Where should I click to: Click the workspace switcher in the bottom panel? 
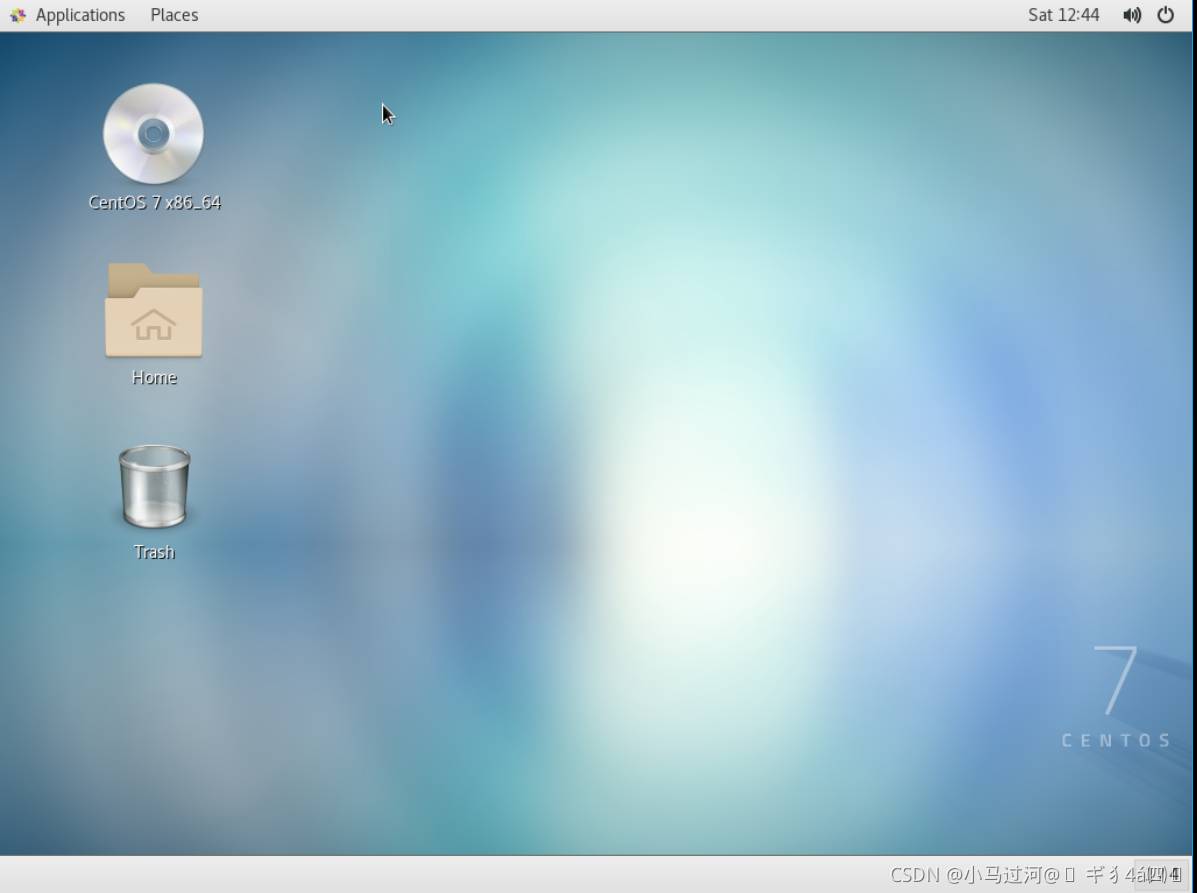tap(1160, 874)
